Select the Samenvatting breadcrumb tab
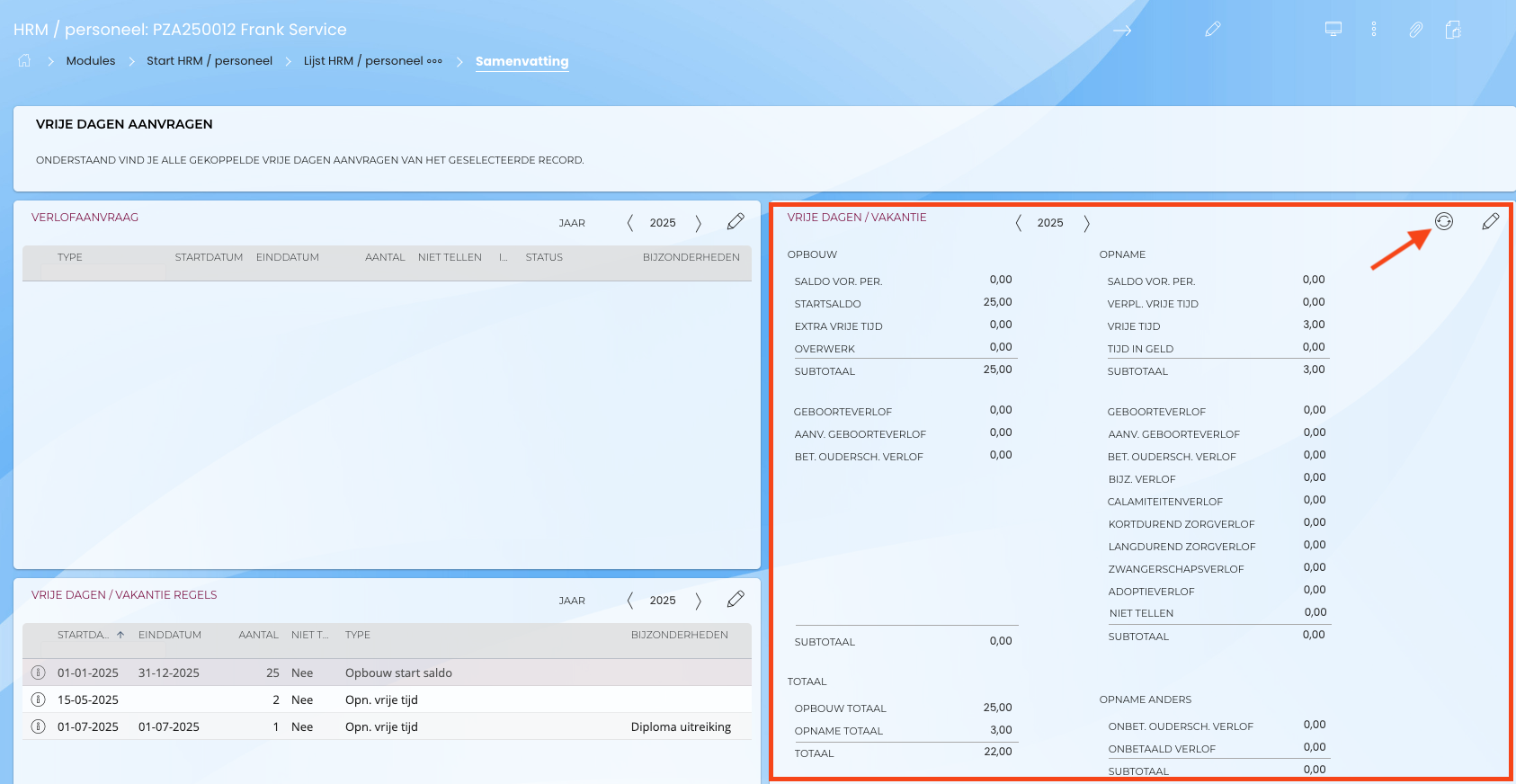1516x784 pixels. click(522, 61)
